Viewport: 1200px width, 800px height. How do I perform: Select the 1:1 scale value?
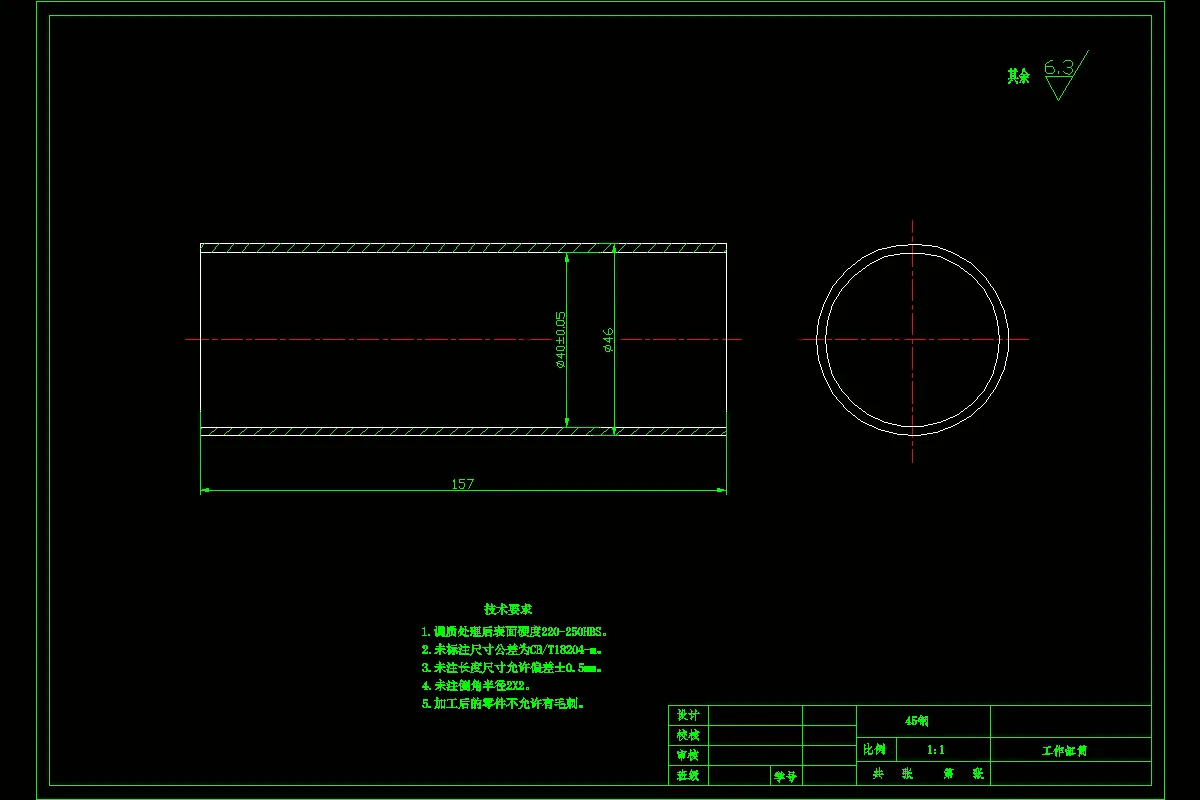click(x=937, y=749)
